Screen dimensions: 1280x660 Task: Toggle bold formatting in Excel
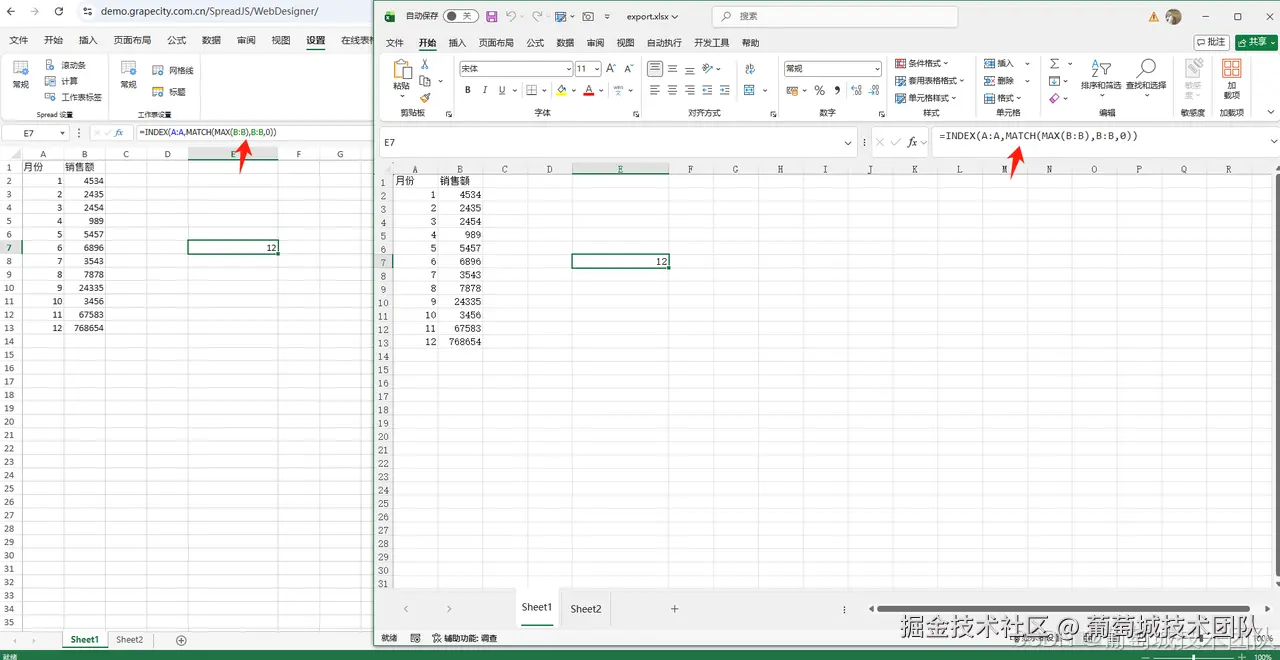467,90
